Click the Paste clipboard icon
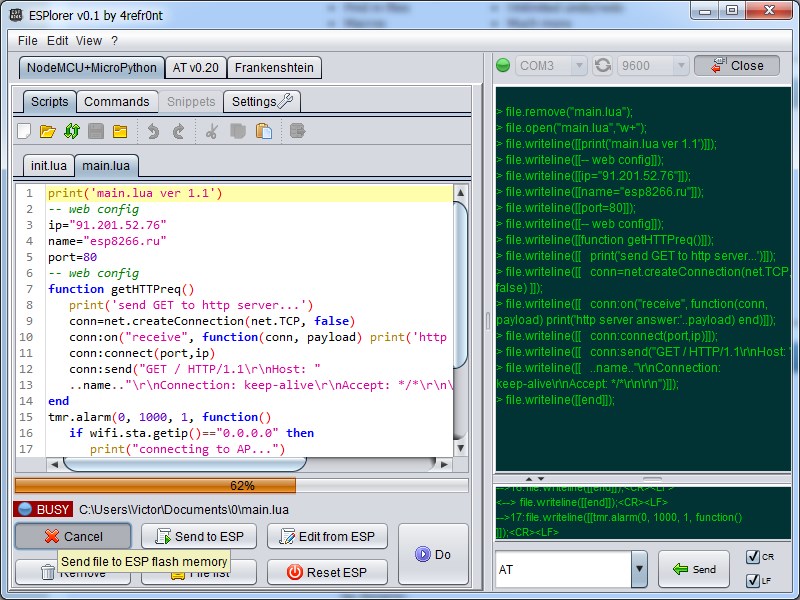 point(264,131)
